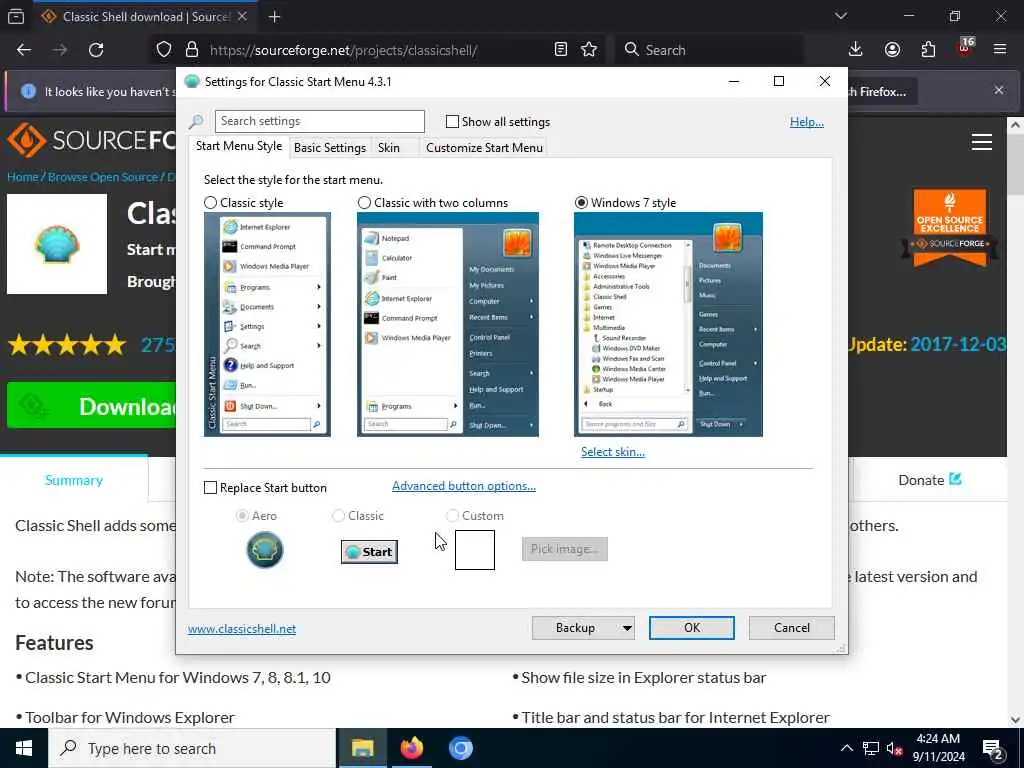Select Classic with two columns option
Viewport: 1024px width, 768px height.
[x=364, y=203]
